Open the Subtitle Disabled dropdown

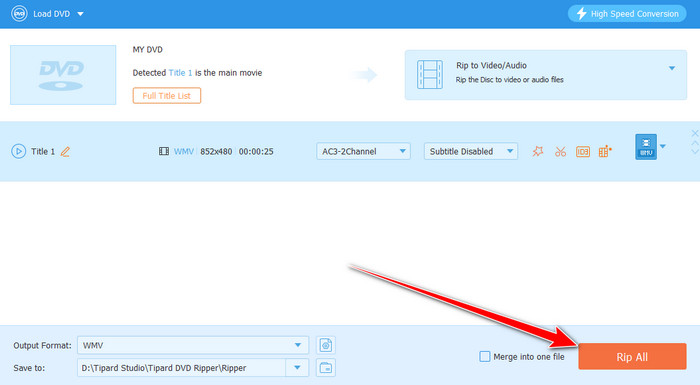(471, 151)
